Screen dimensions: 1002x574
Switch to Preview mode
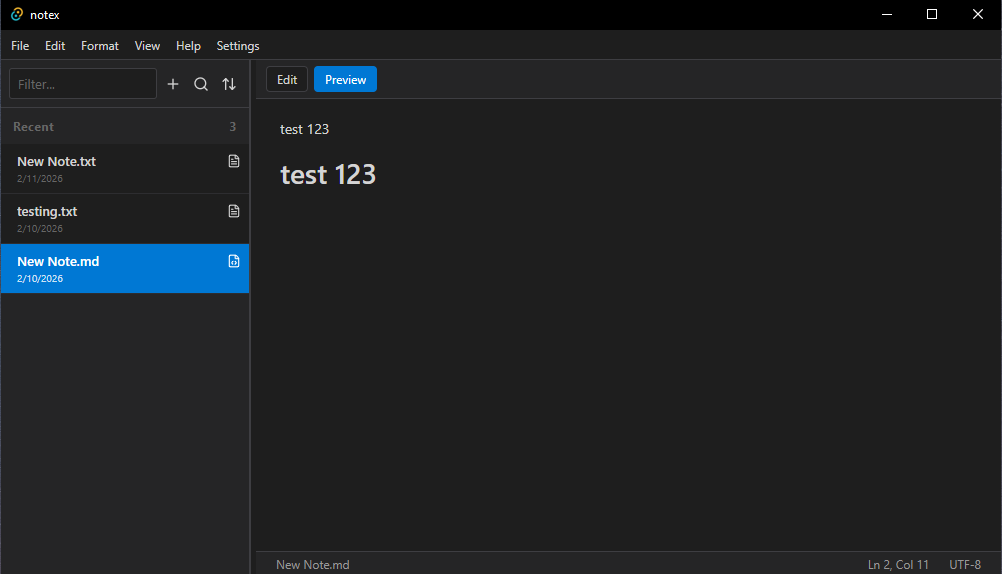click(345, 80)
